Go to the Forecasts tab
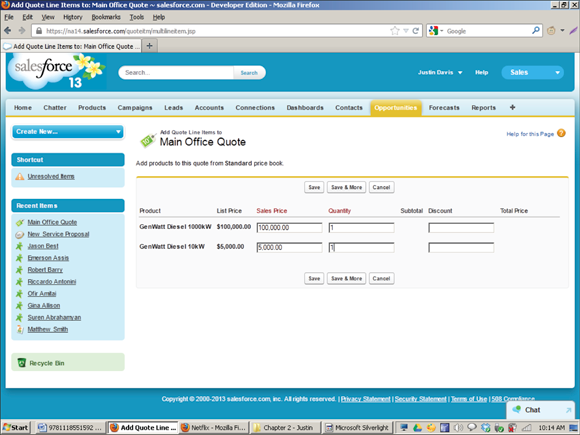 coord(444,108)
